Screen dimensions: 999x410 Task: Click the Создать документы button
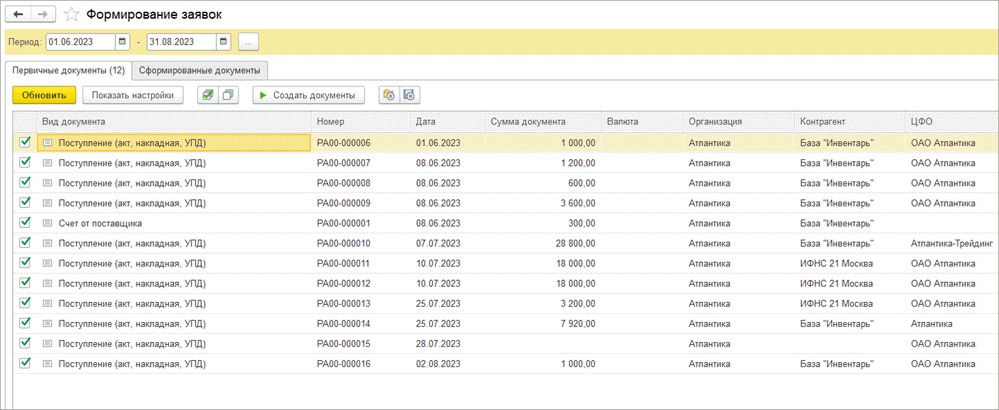coord(308,95)
